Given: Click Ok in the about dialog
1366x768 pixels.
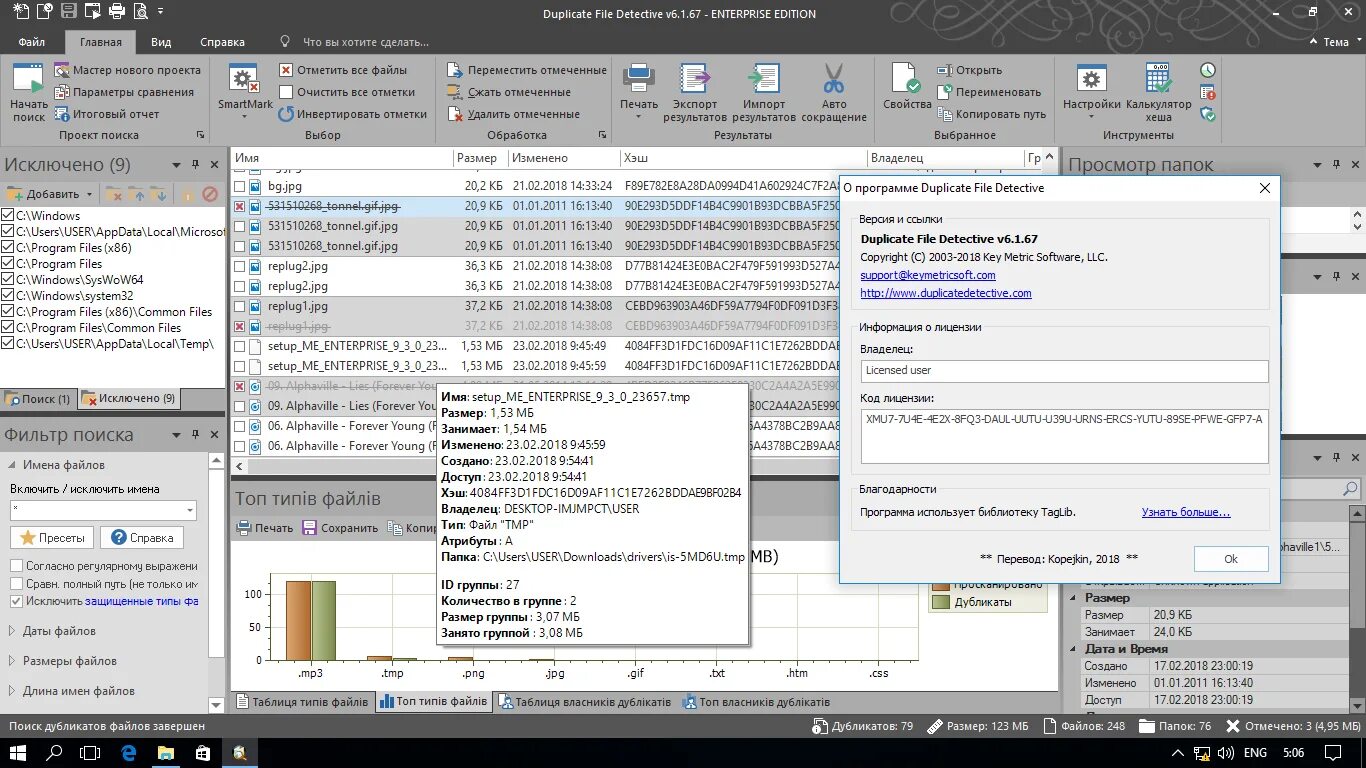Looking at the screenshot, I should click(1231, 559).
